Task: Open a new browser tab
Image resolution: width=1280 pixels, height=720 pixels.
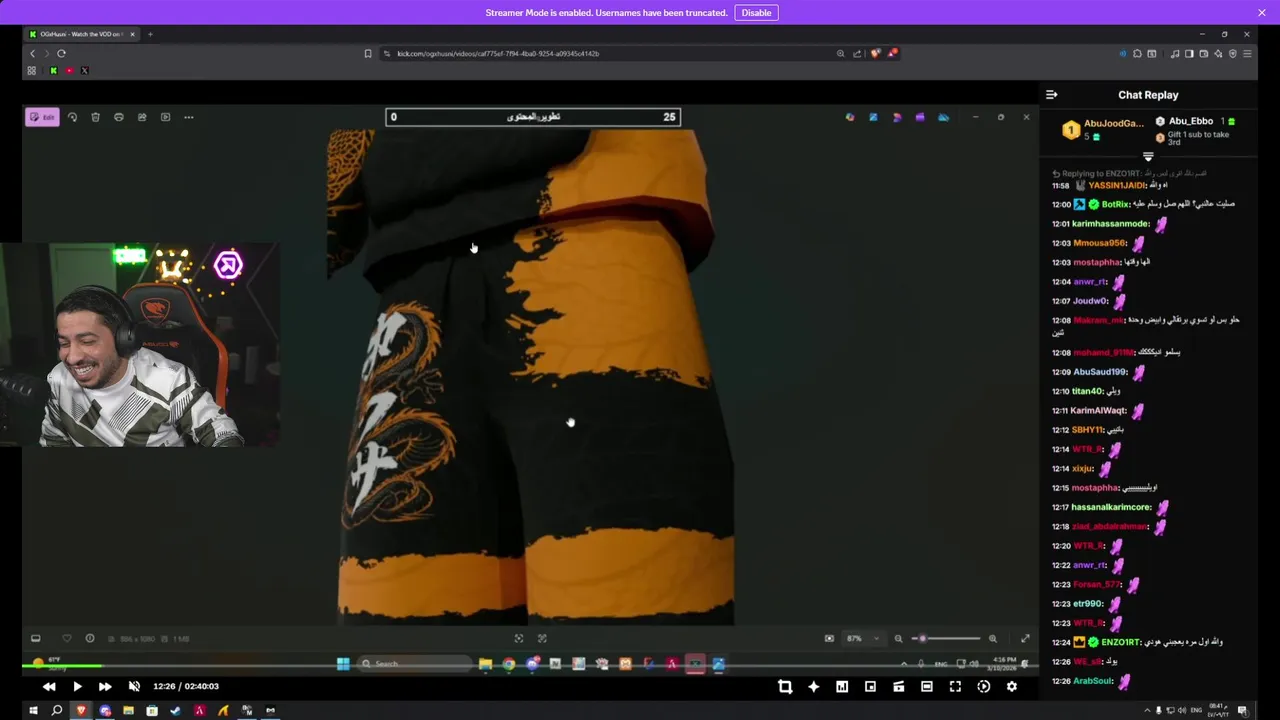Action: [x=150, y=34]
